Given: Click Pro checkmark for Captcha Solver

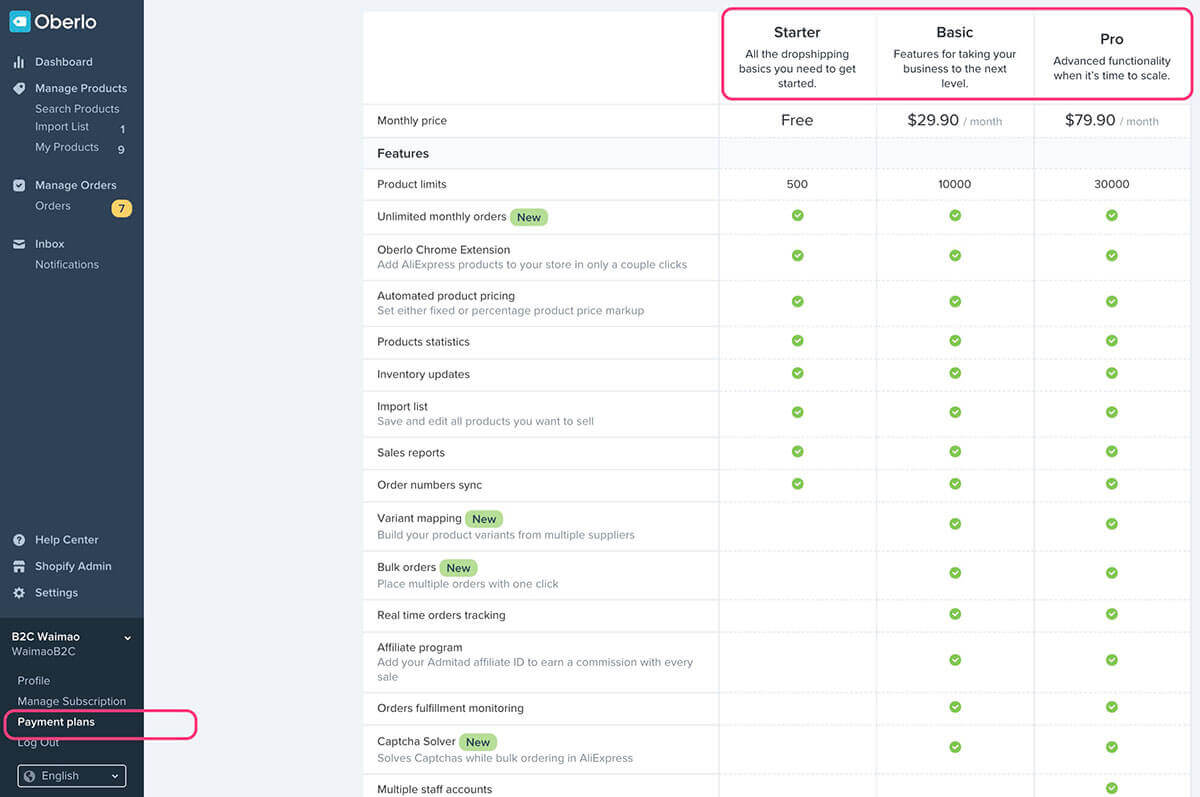Looking at the screenshot, I should [1112, 747].
